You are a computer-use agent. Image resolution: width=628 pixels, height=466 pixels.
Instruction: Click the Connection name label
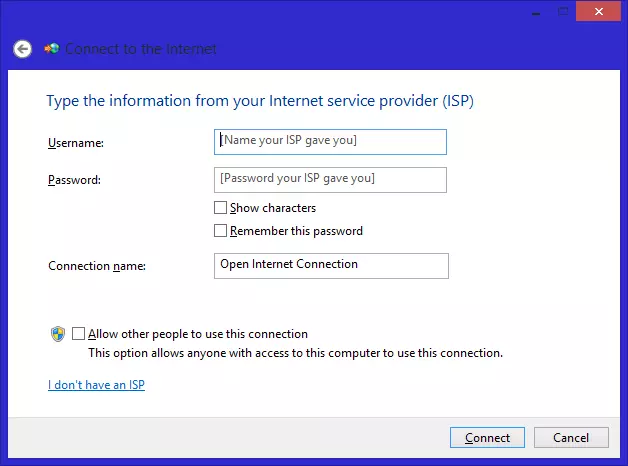point(97,266)
